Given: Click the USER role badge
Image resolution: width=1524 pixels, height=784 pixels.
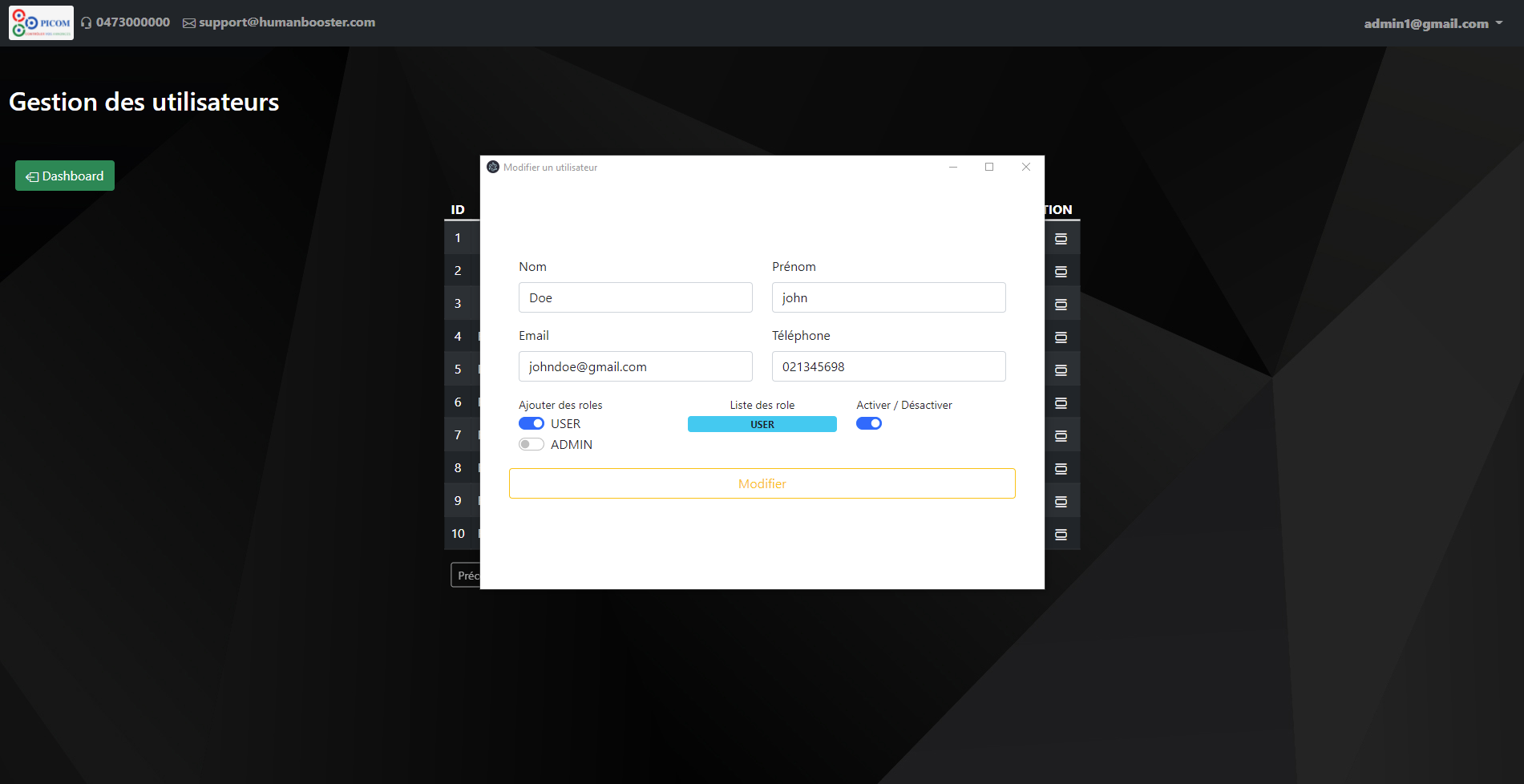Looking at the screenshot, I should pos(762,424).
